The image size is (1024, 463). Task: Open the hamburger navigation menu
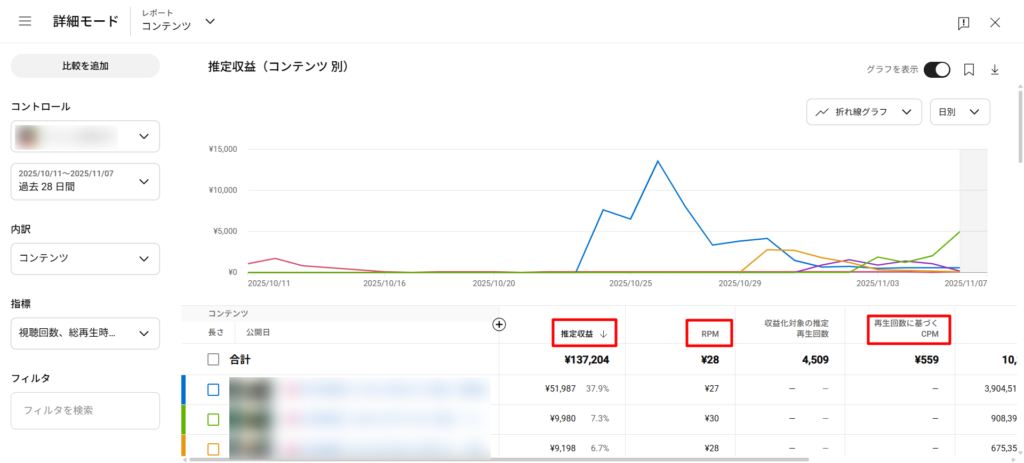tap(25, 21)
